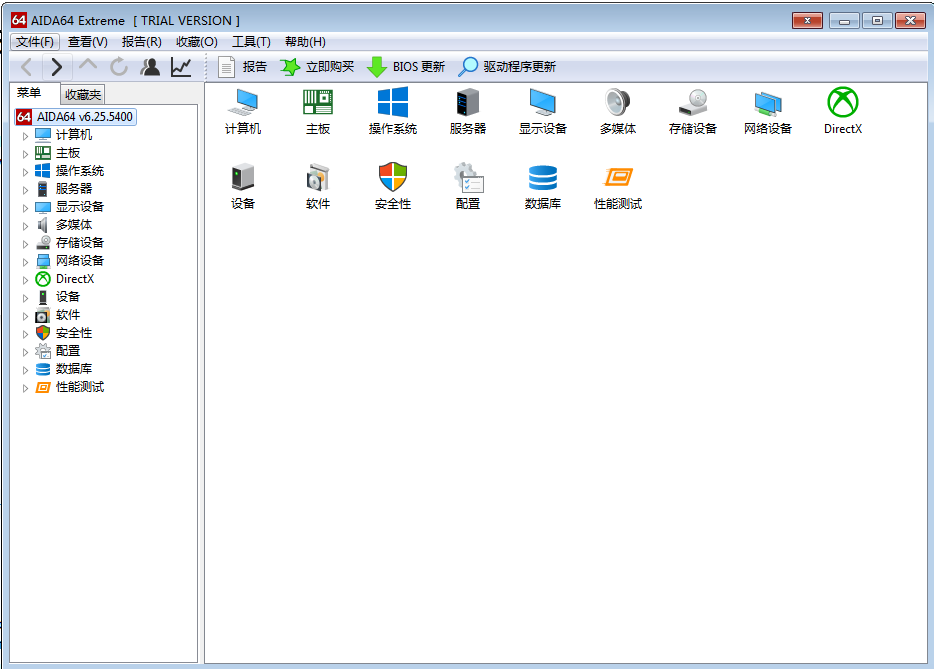The image size is (934, 669).
Task: Select the 显示设备 (Display) icon
Action: (x=542, y=110)
